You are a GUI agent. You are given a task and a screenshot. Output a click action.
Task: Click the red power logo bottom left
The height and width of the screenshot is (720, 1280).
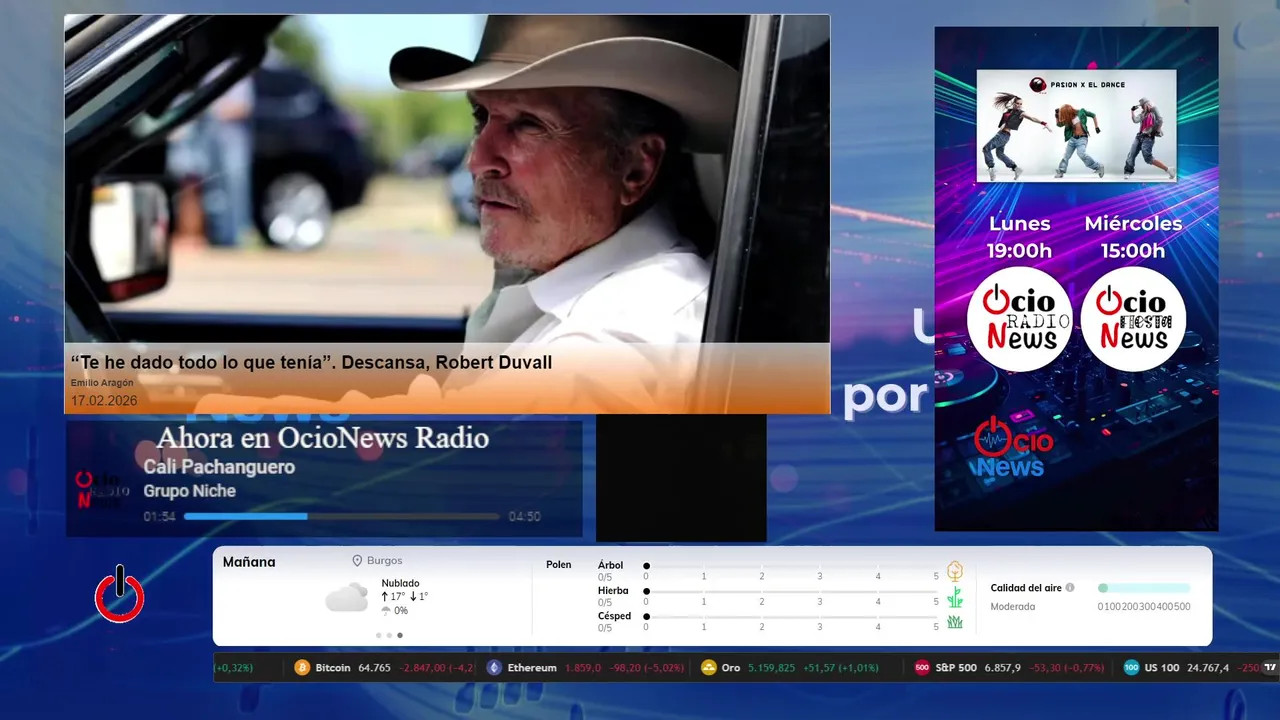(120, 595)
